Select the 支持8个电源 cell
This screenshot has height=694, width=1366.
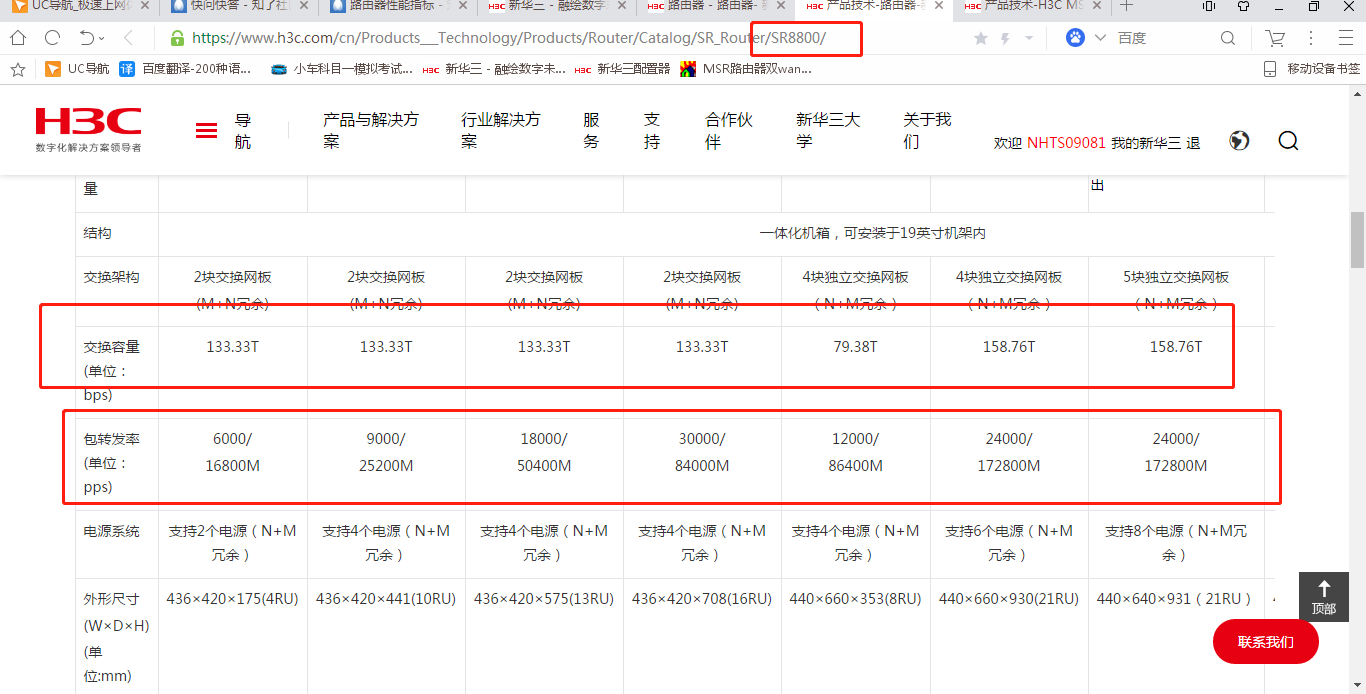(1176, 543)
